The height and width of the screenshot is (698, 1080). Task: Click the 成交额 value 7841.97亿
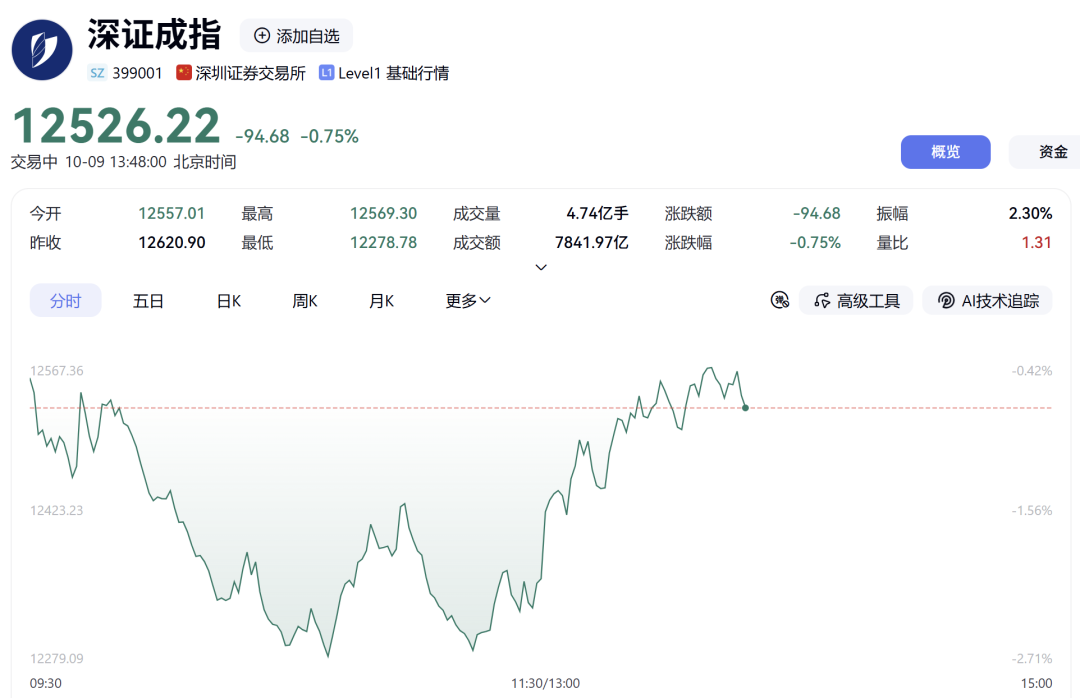(592, 243)
